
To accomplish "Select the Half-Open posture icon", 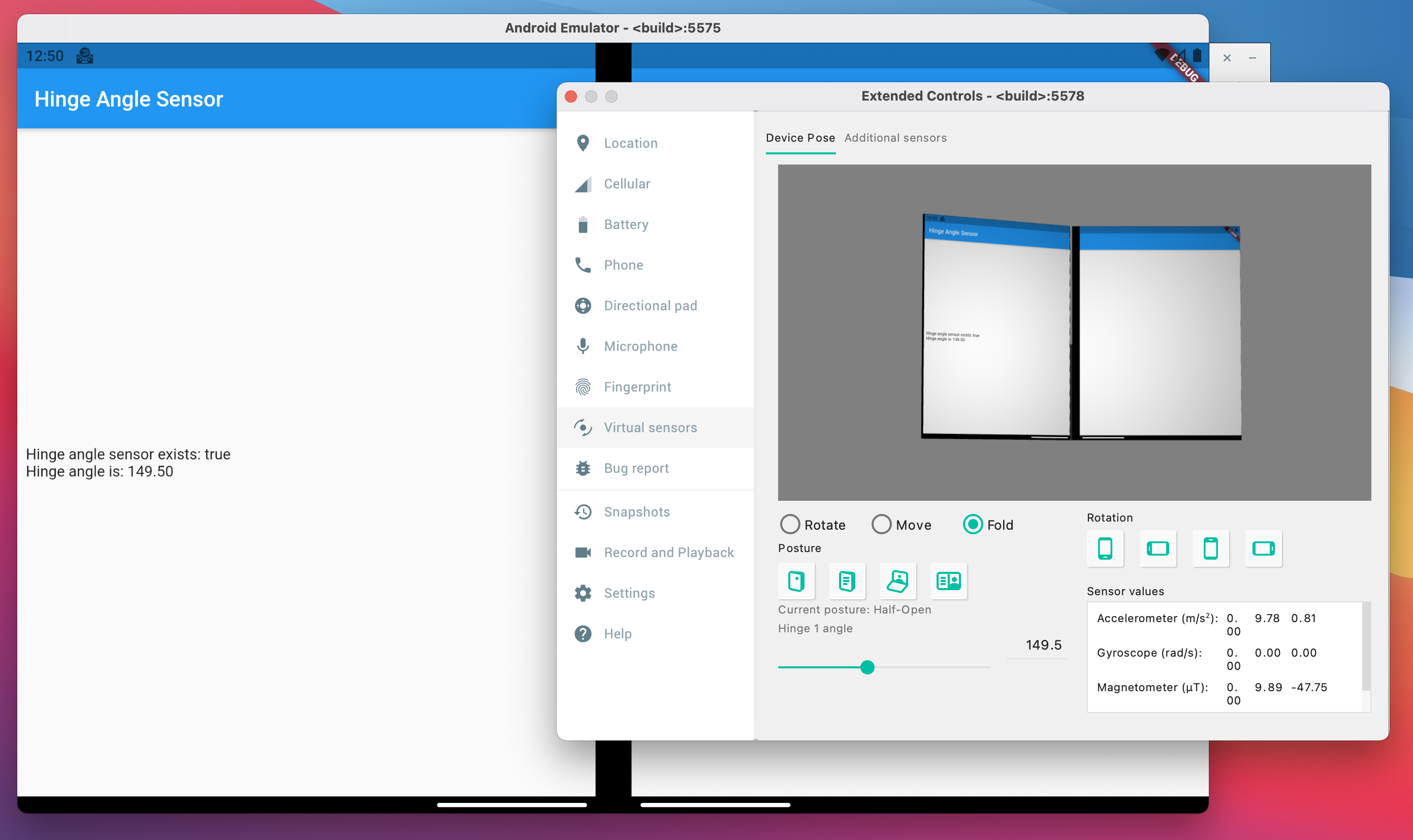I will click(897, 581).
